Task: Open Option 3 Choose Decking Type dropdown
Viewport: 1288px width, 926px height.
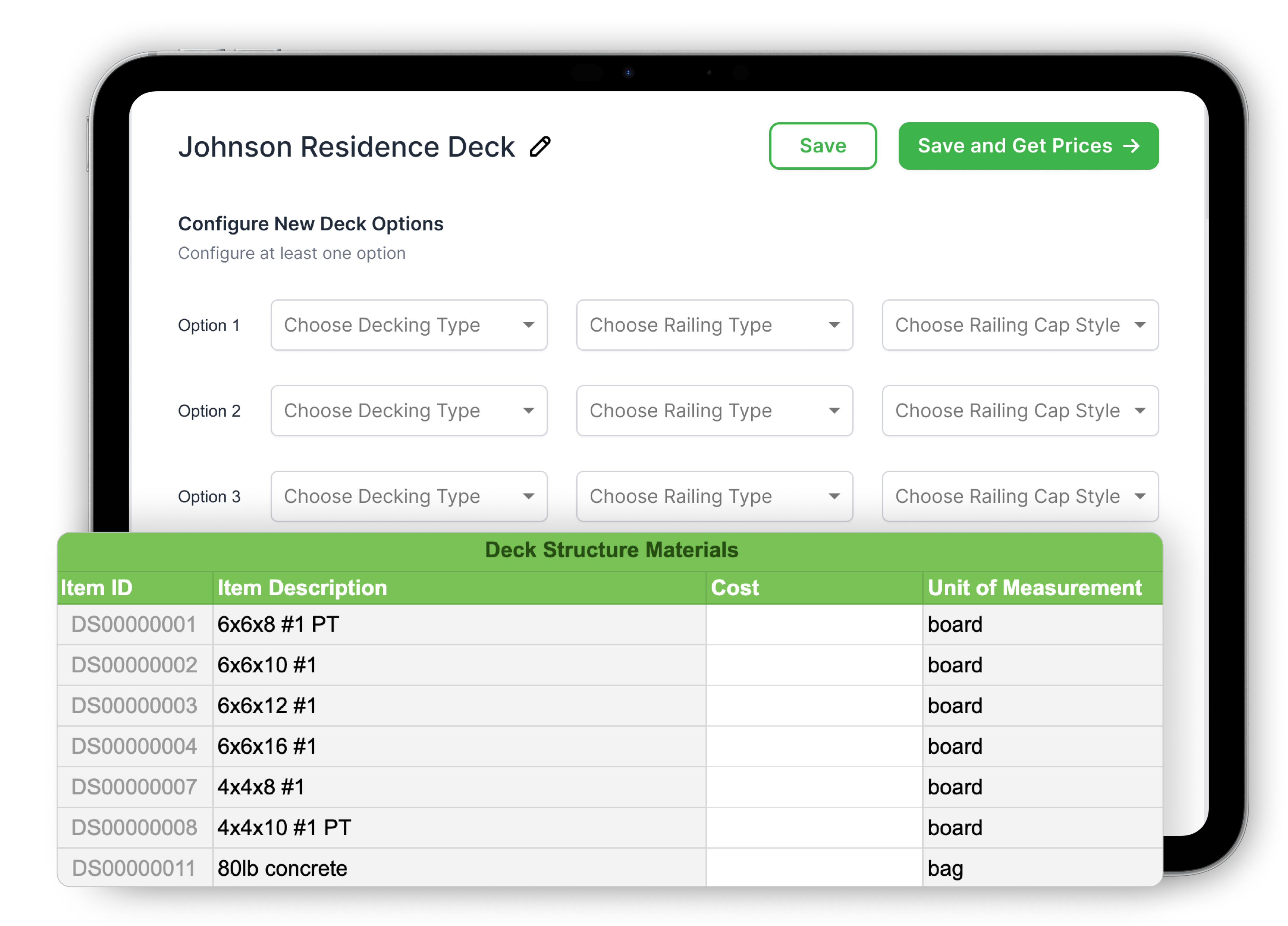Action: pyautogui.click(x=409, y=496)
